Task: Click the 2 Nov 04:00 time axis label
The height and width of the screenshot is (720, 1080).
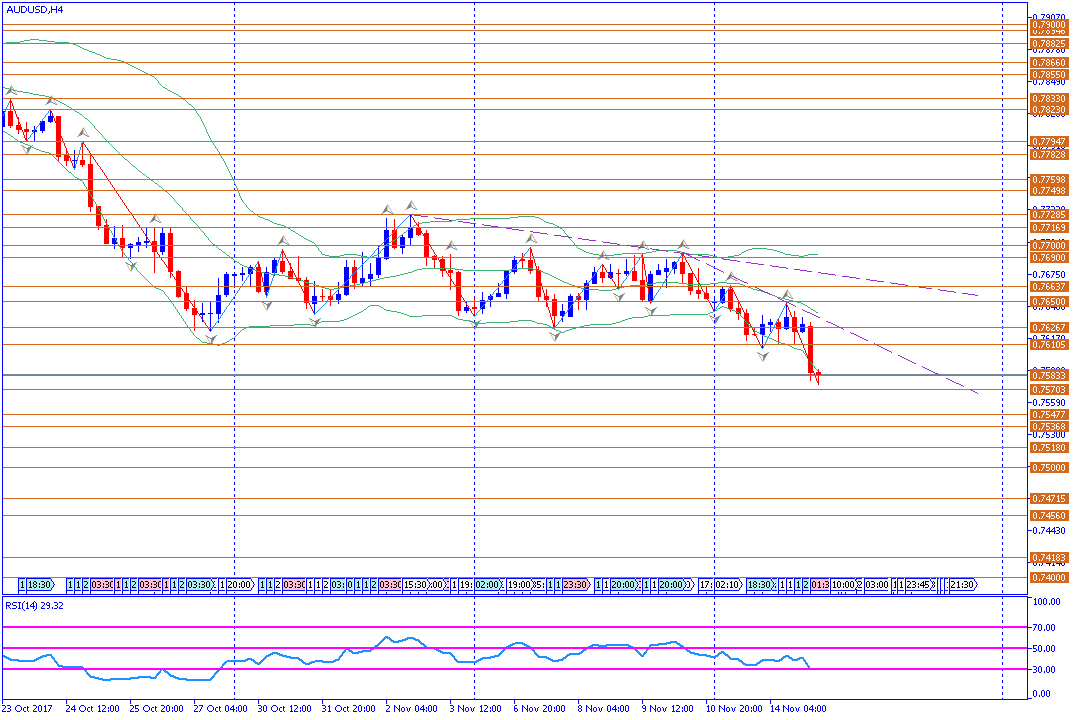Action: point(412,708)
